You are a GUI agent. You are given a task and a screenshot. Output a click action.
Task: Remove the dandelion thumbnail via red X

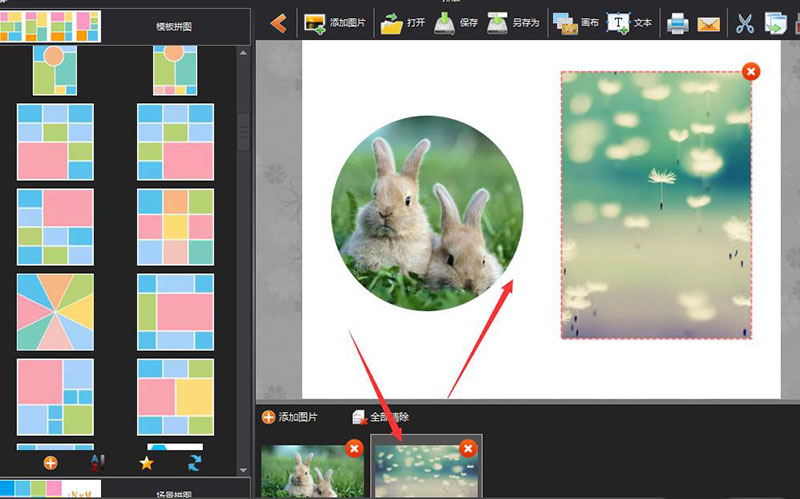pos(468,448)
